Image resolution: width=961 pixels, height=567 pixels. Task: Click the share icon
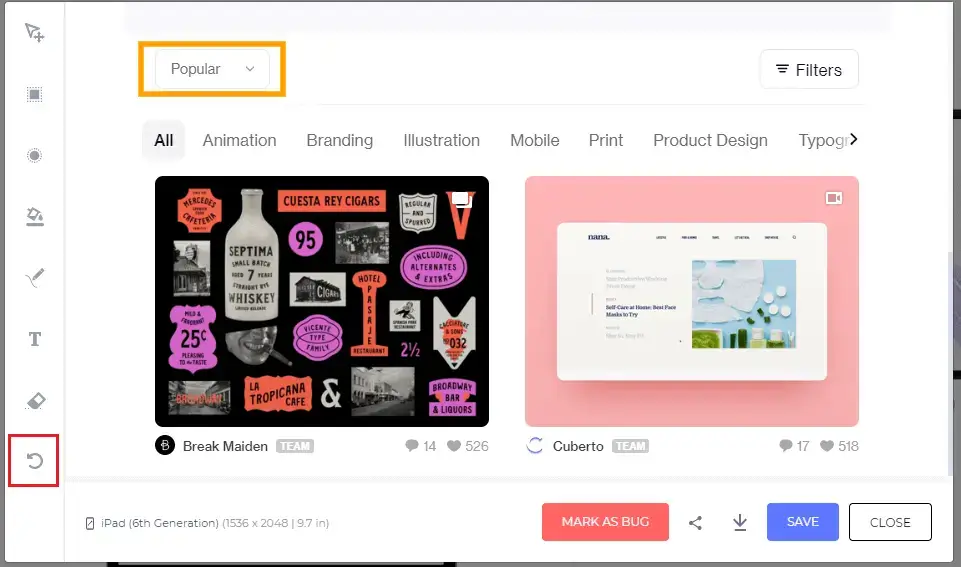(x=696, y=522)
